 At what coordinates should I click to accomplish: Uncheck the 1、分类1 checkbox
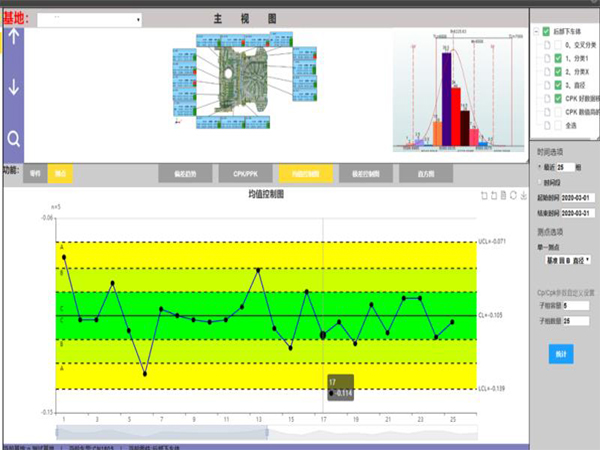coord(558,58)
